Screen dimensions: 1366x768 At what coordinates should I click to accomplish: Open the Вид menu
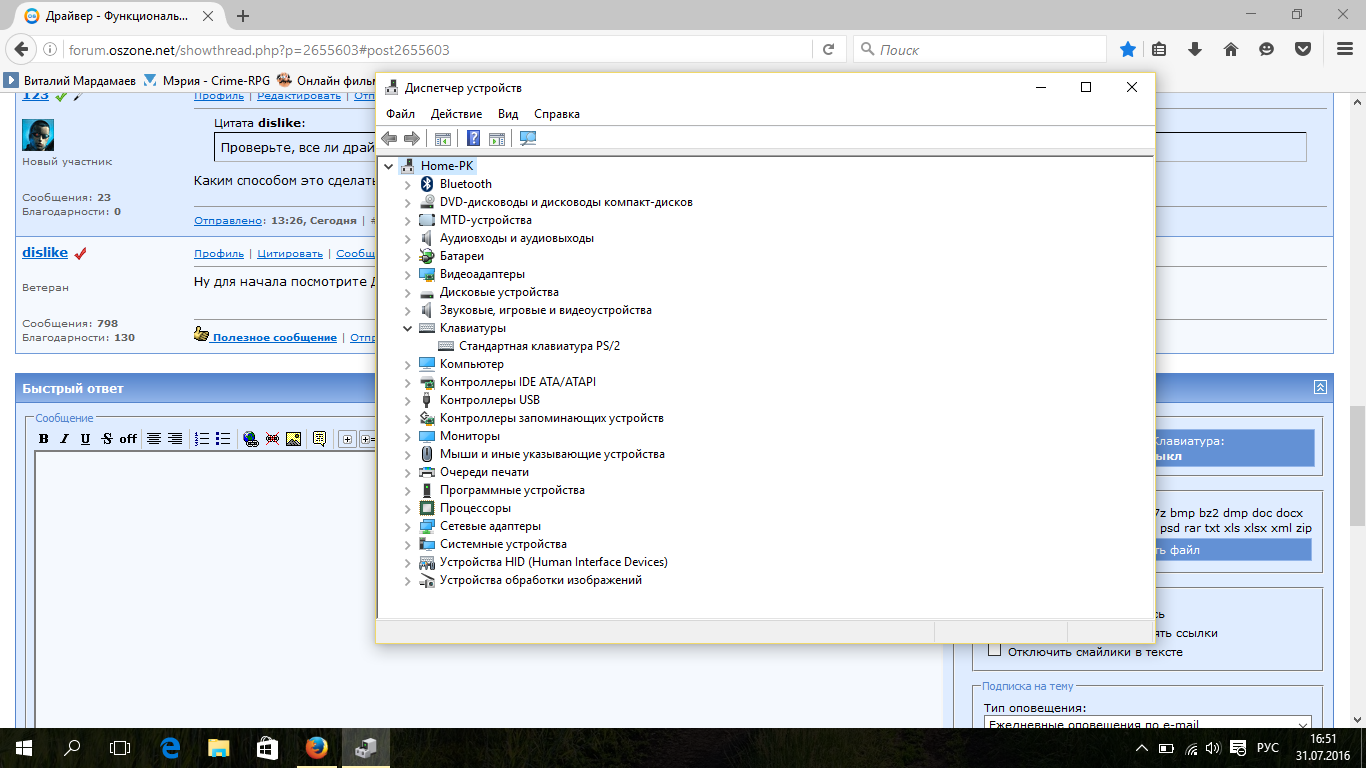coord(508,114)
